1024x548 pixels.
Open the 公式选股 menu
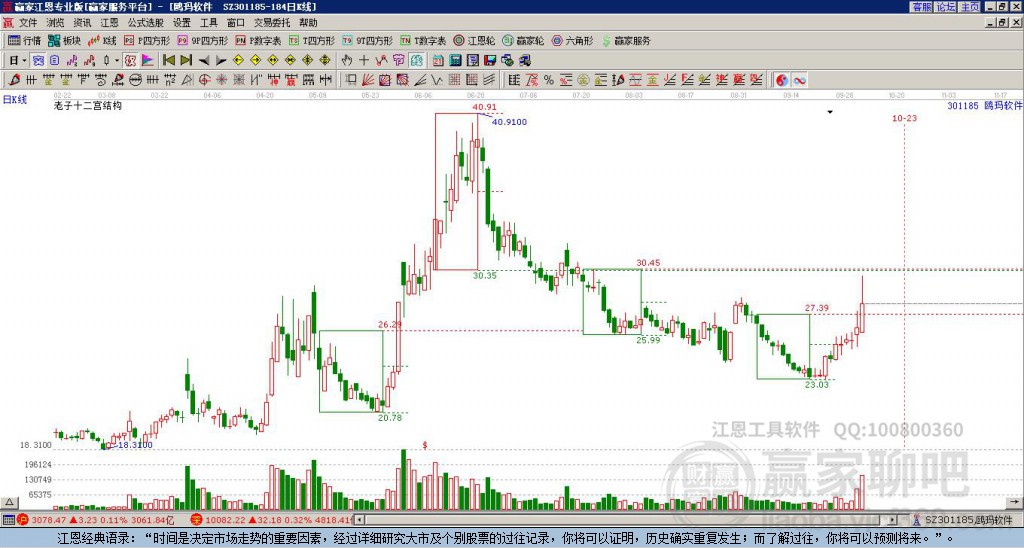tap(146, 23)
